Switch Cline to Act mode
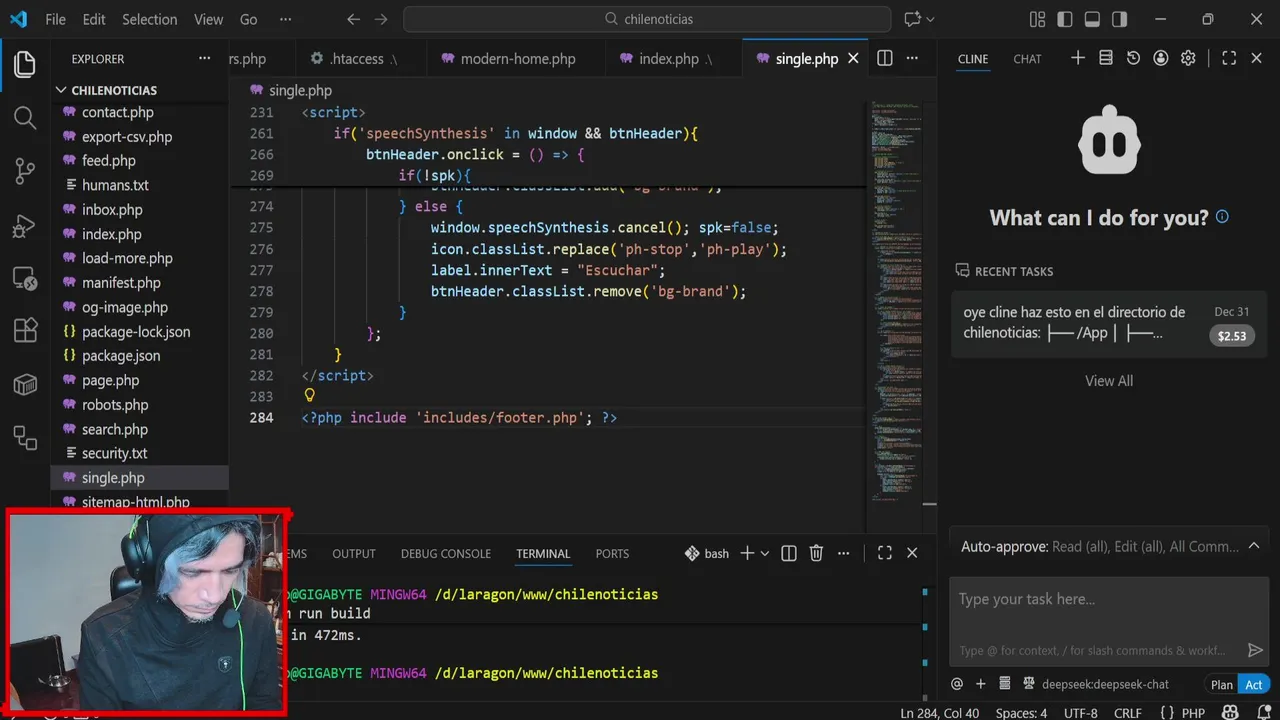Screen dimensions: 1280x720 pos(1253,685)
